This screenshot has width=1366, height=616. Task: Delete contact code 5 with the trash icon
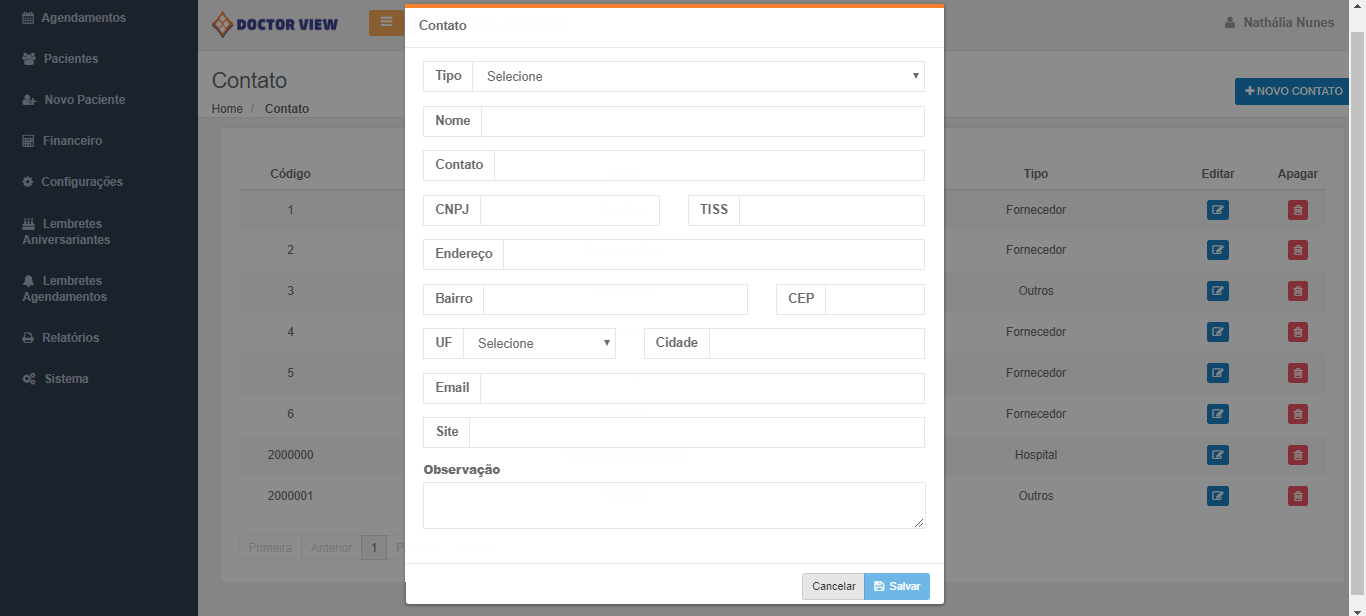1297,373
